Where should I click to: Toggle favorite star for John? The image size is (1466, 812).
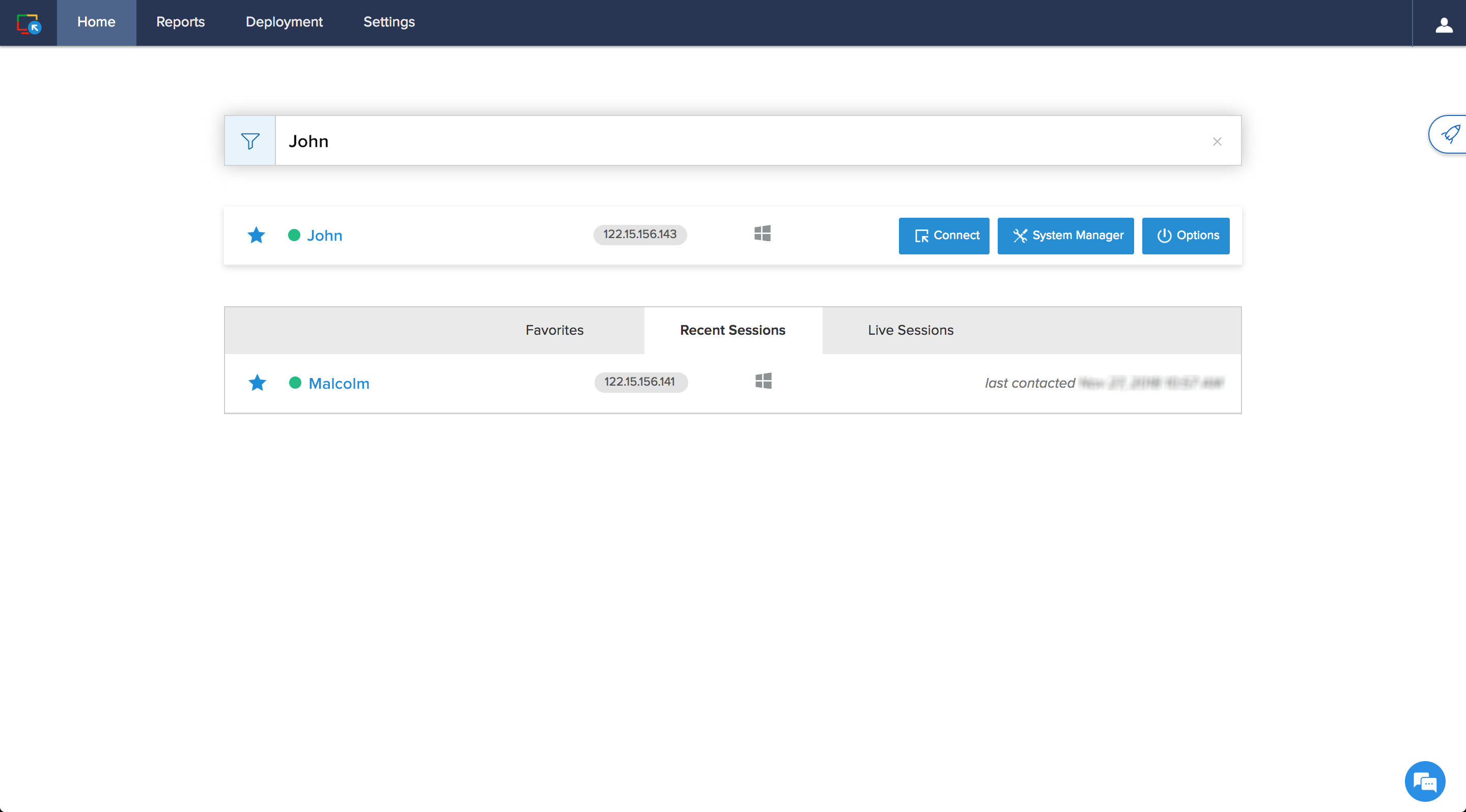pyautogui.click(x=256, y=235)
